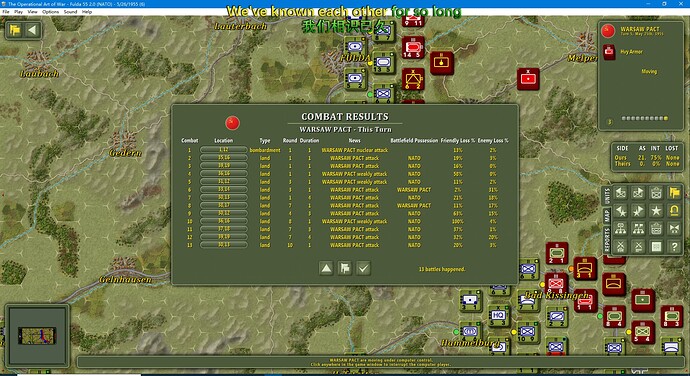The image size is (690, 376).
Task: Click the yellow undo arrow icon
Action: [674, 210]
